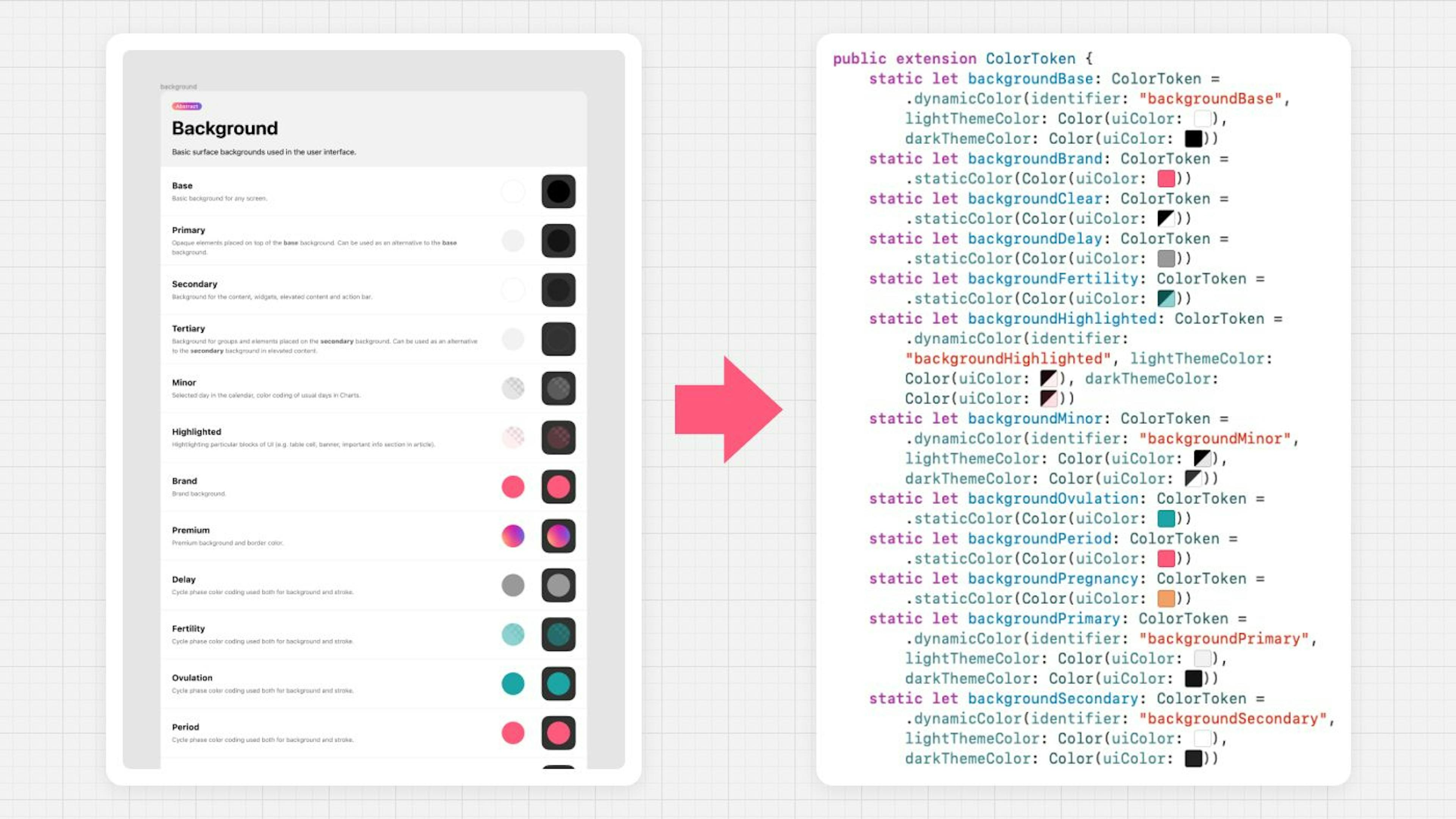Click the backgroundBase darkThemeColor black literal

[1193, 138]
